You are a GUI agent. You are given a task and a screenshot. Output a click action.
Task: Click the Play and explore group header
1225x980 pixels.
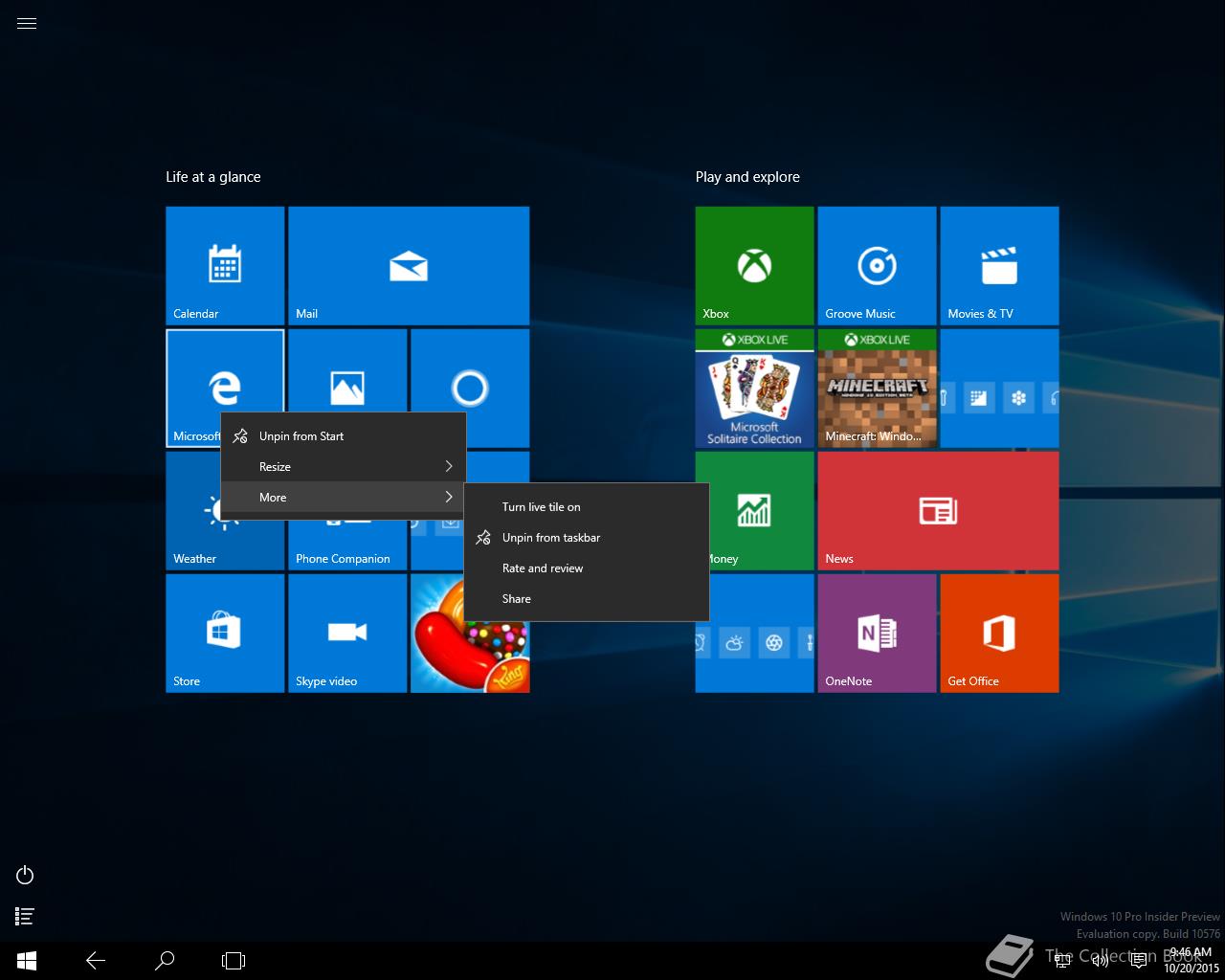(x=747, y=177)
